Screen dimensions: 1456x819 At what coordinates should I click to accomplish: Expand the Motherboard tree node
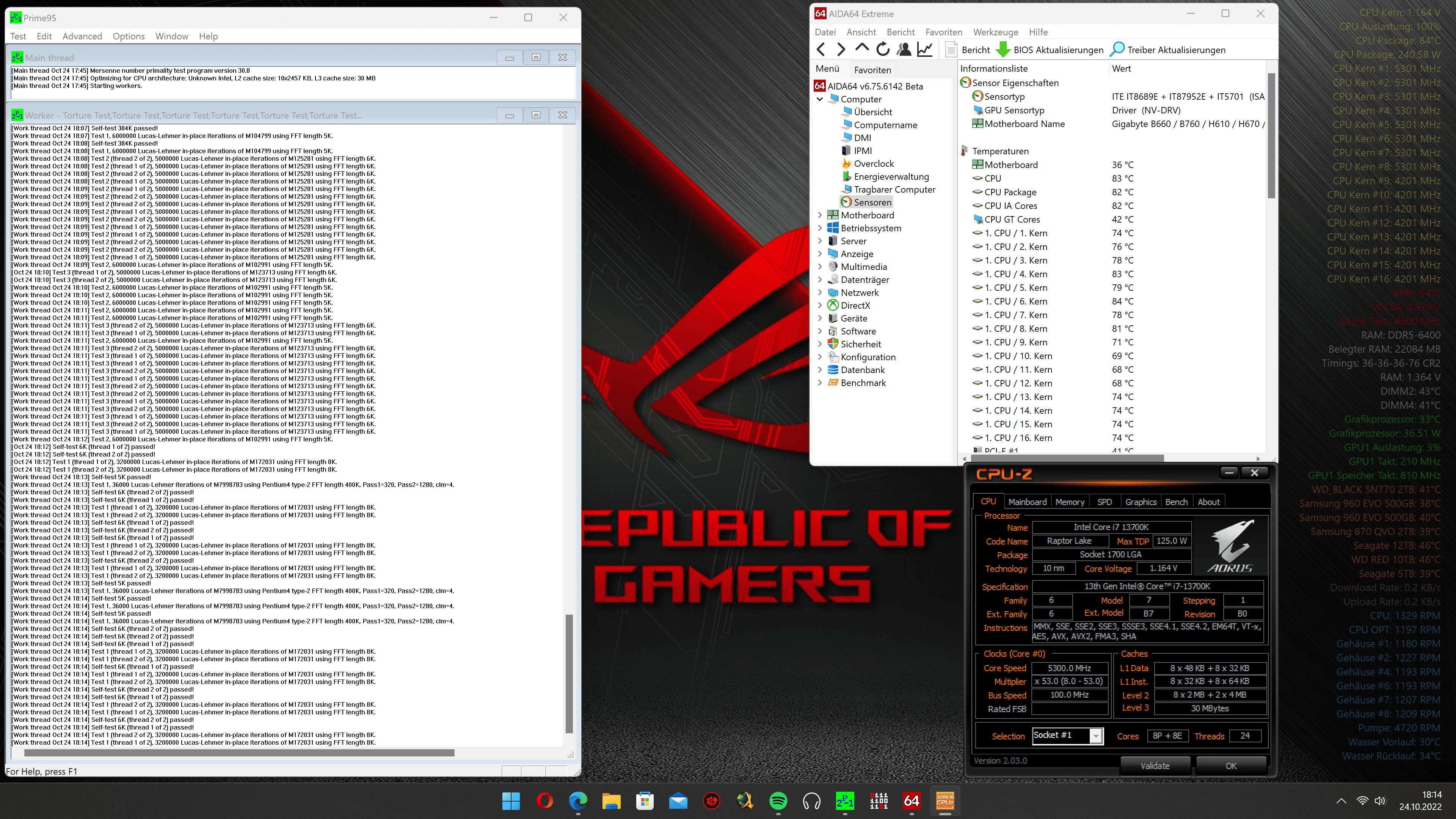pyautogui.click(x=819, y=215)
